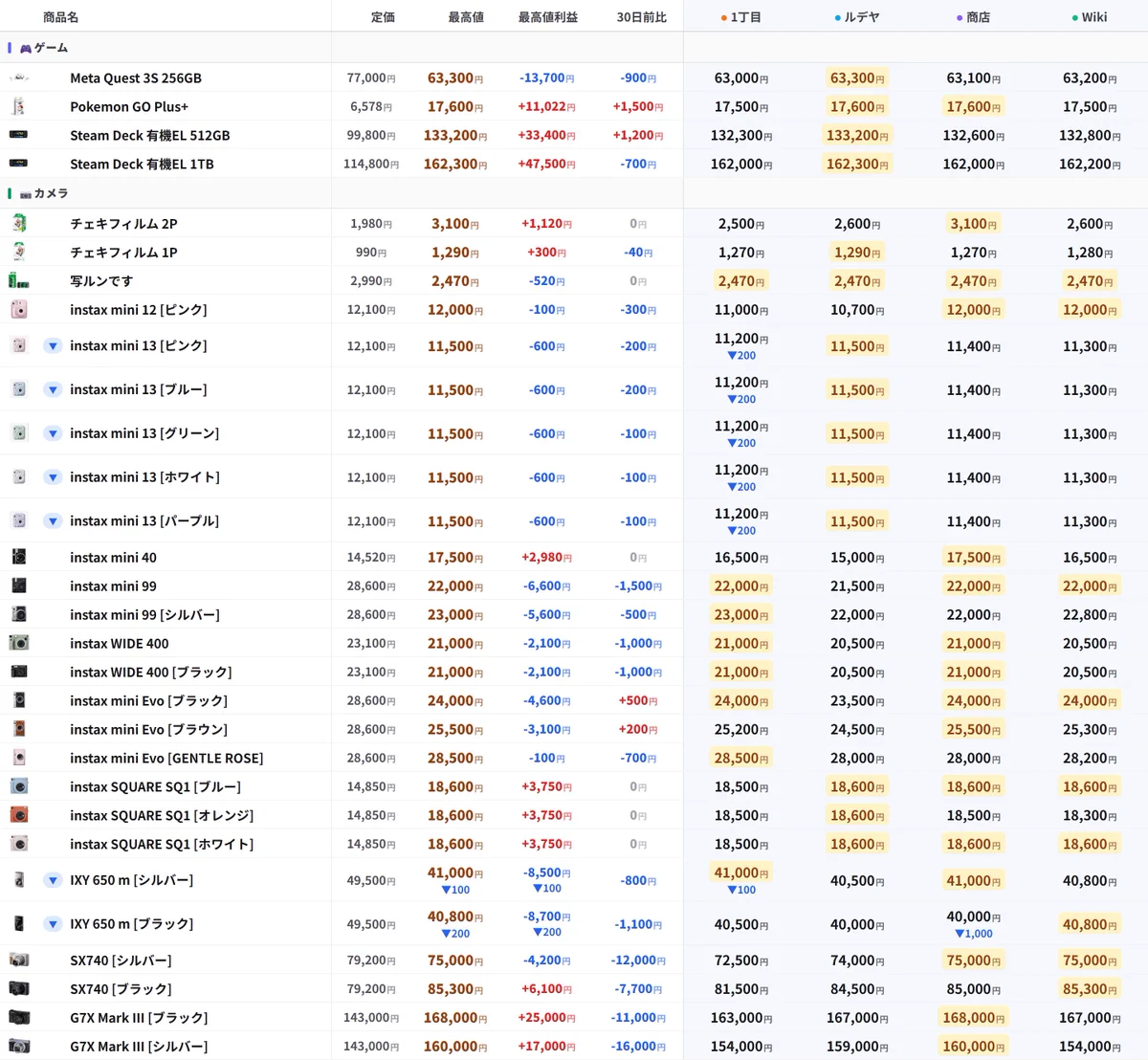This screenshot has height=1060, width=1148.
Task: Sort by 商品名 column header
Action: point(60,17)
